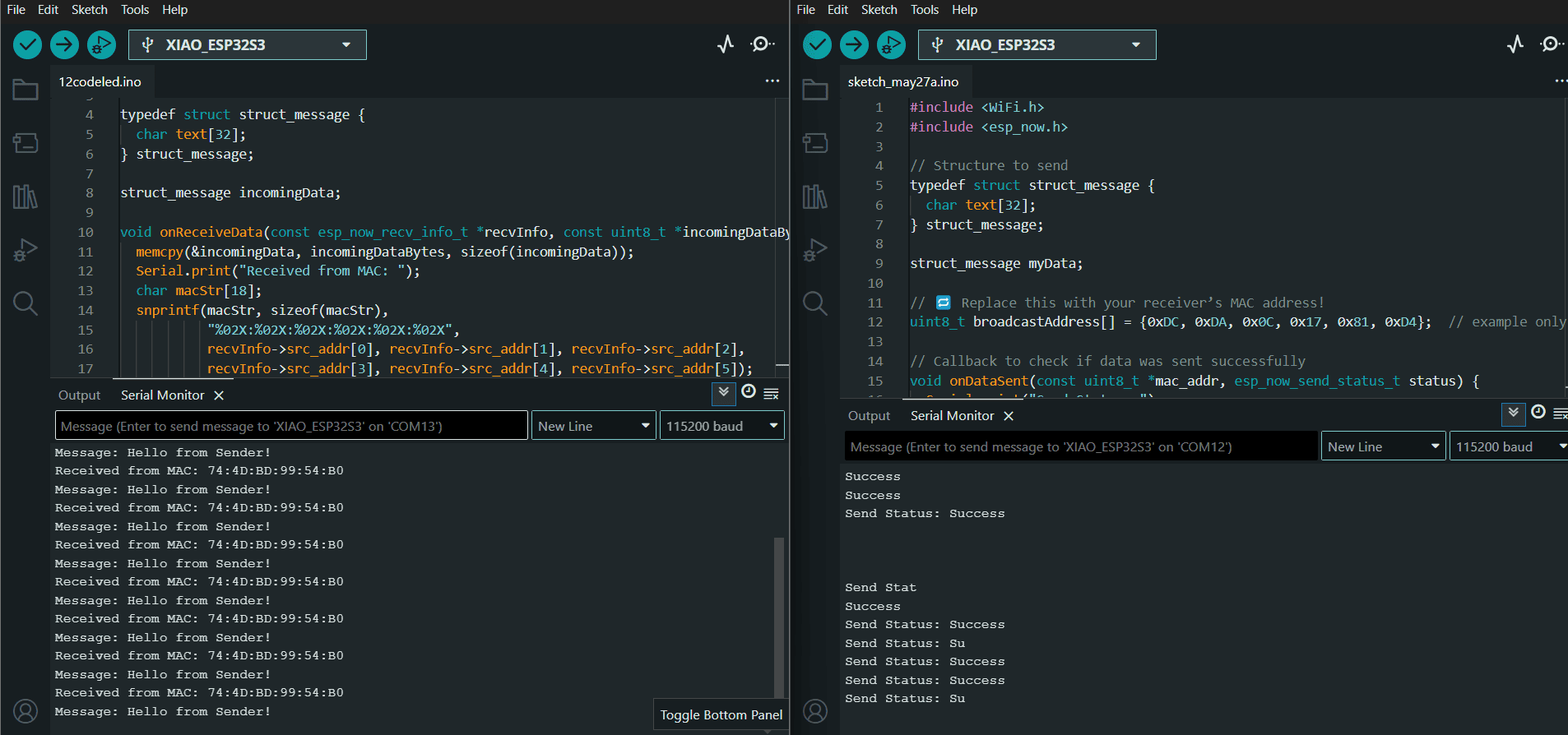
Task: Open Edit menu in left window
Action: point(49,10)
